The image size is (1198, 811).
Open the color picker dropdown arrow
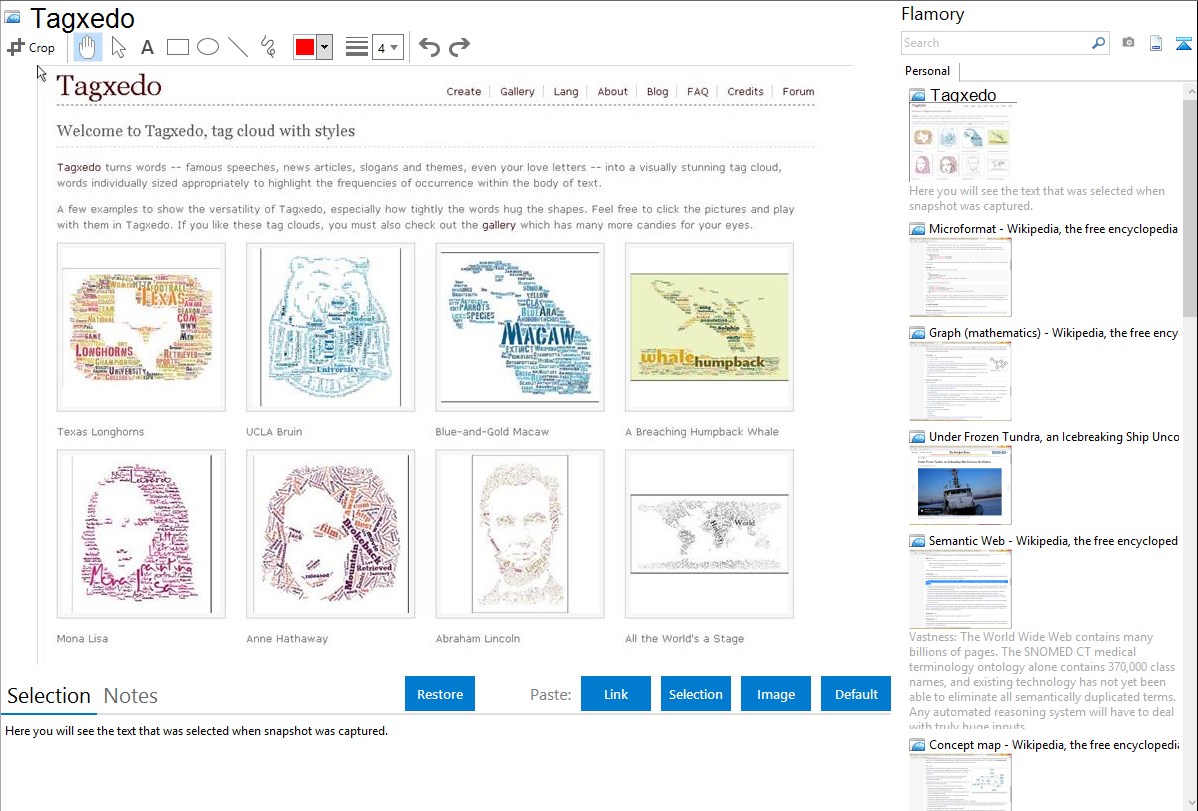click(324, 47)
